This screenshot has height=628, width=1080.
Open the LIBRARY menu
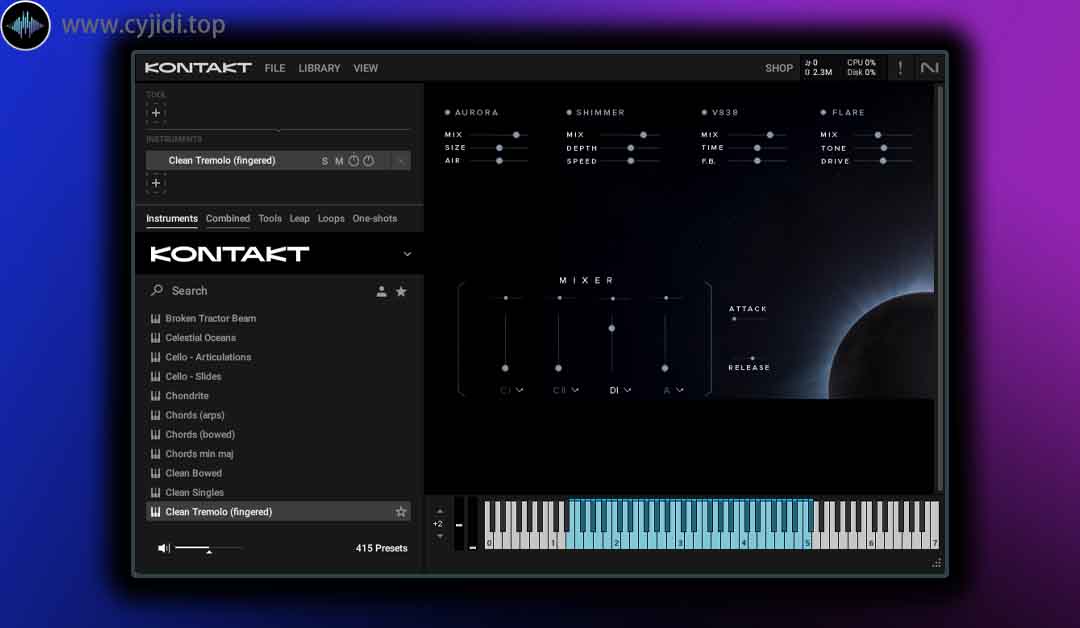(319, 68)
